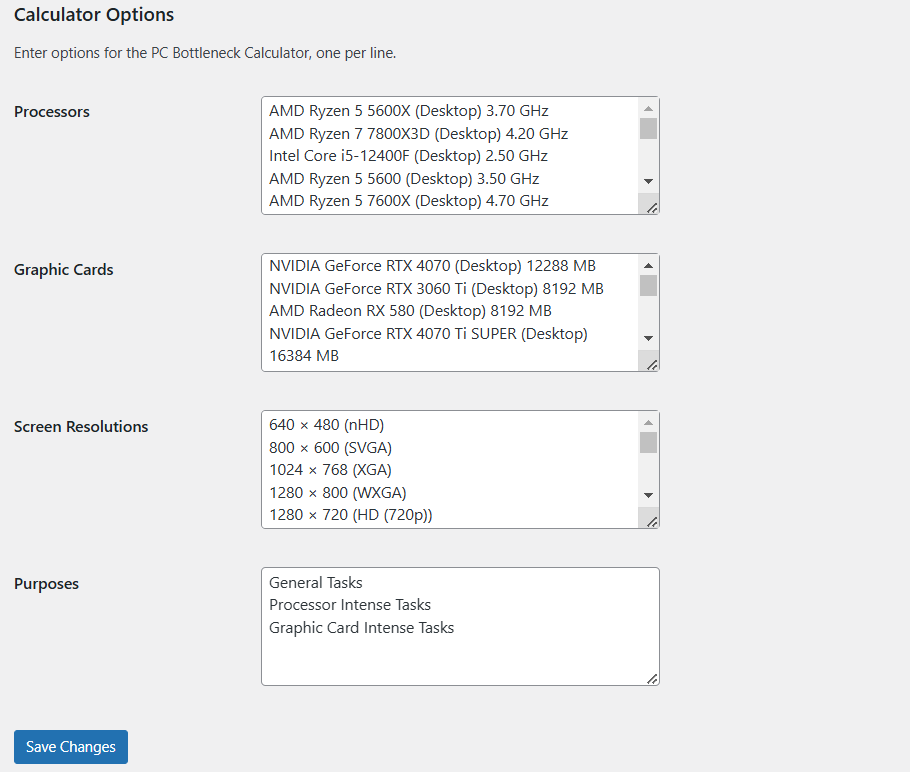The image size is (910, 772).
Task: Place cursor on AMD Ryzen 5 5600X line
Action: [409, 111]
